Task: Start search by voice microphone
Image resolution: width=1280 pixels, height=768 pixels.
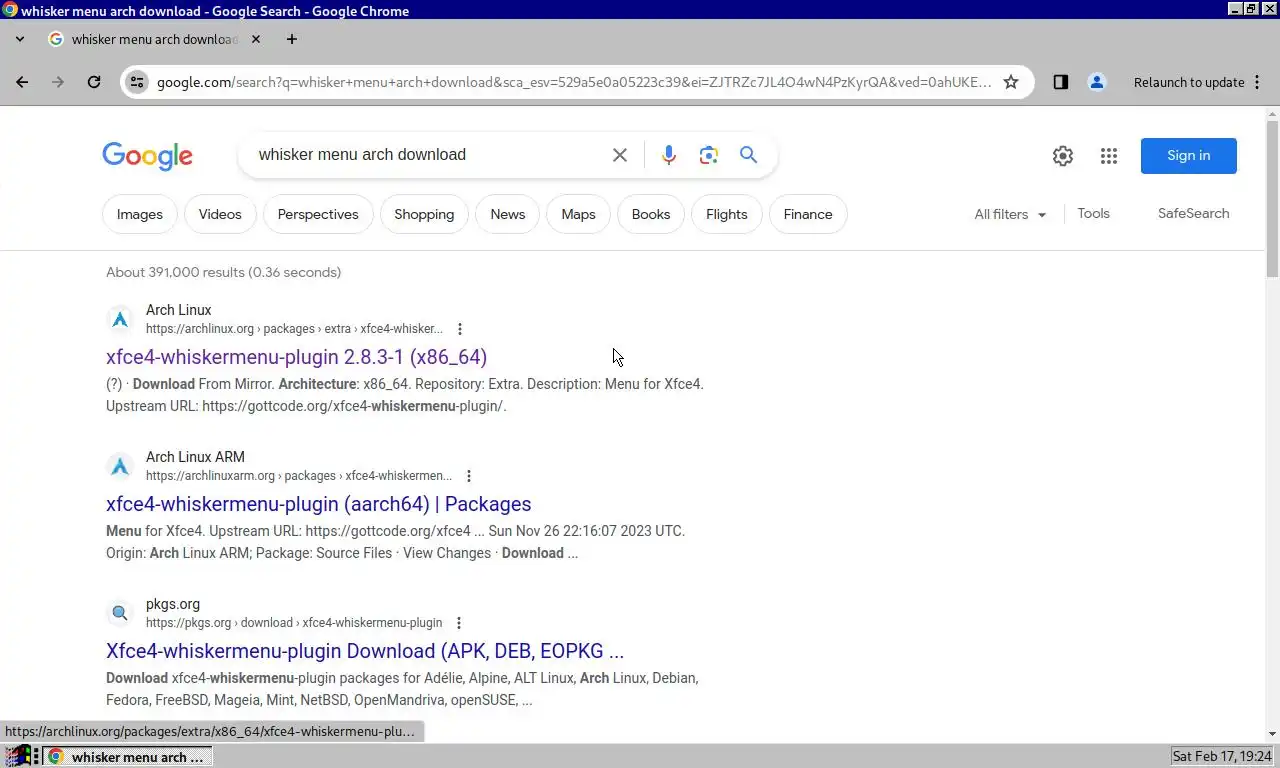Action: (669, 155)
